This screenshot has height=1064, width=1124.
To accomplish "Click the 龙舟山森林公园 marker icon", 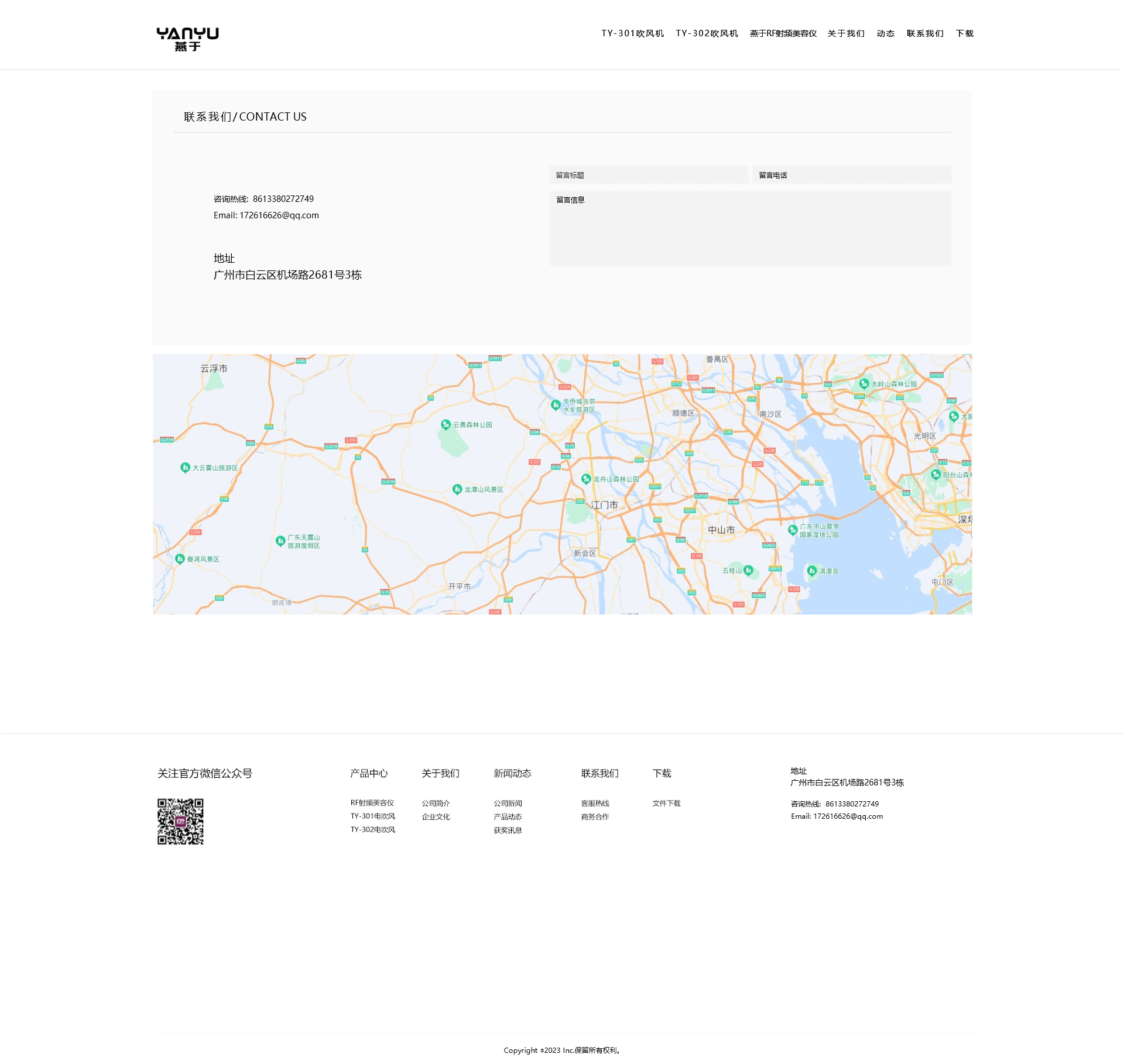I will click(586, 479).
